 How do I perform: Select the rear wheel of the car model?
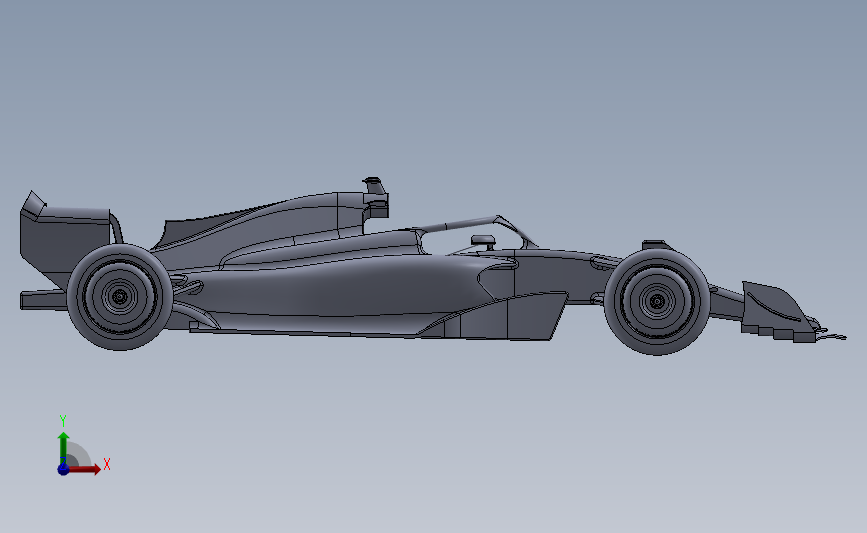pos(119,297)
